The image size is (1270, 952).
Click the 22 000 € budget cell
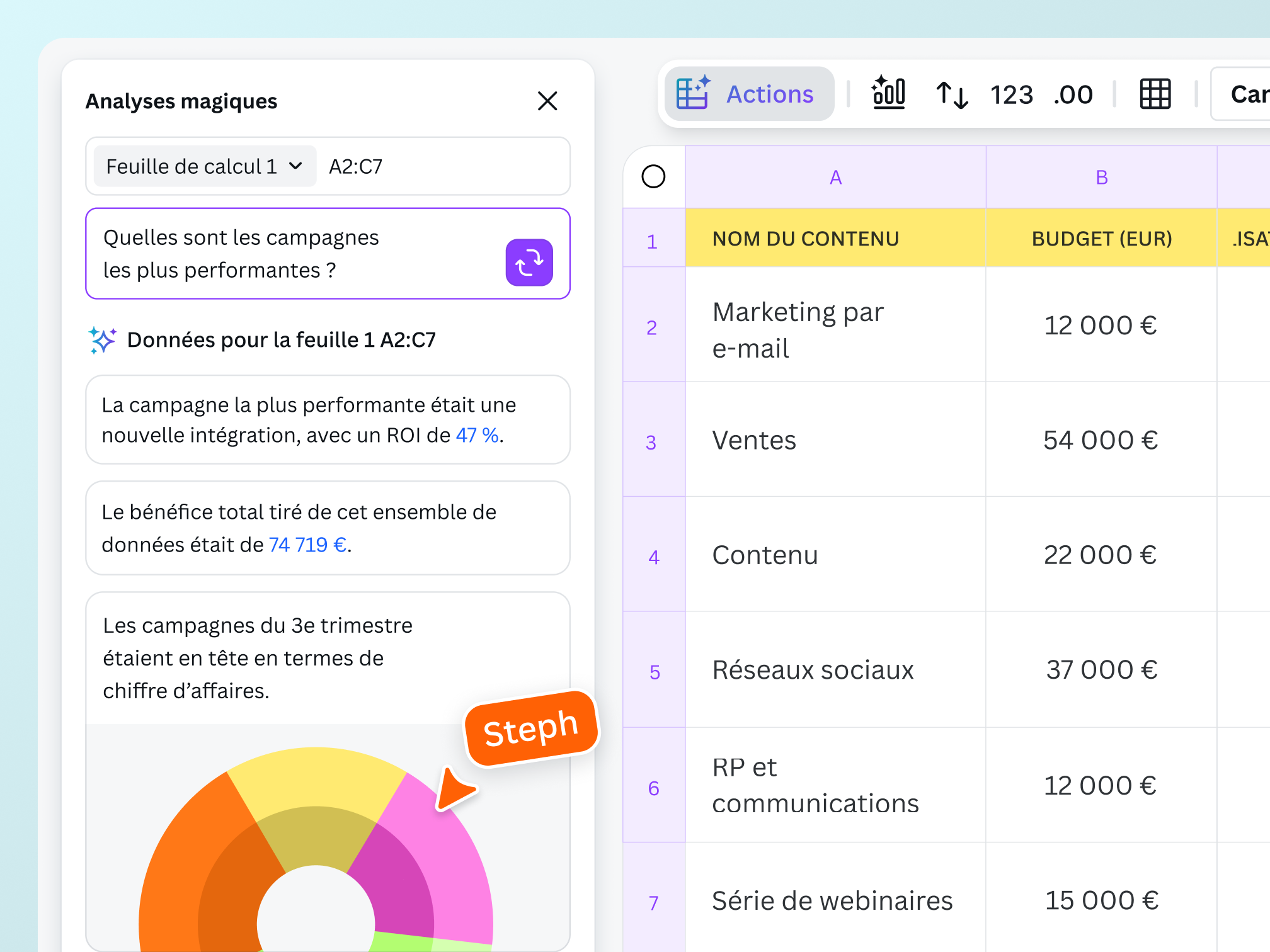[1101, 554]
